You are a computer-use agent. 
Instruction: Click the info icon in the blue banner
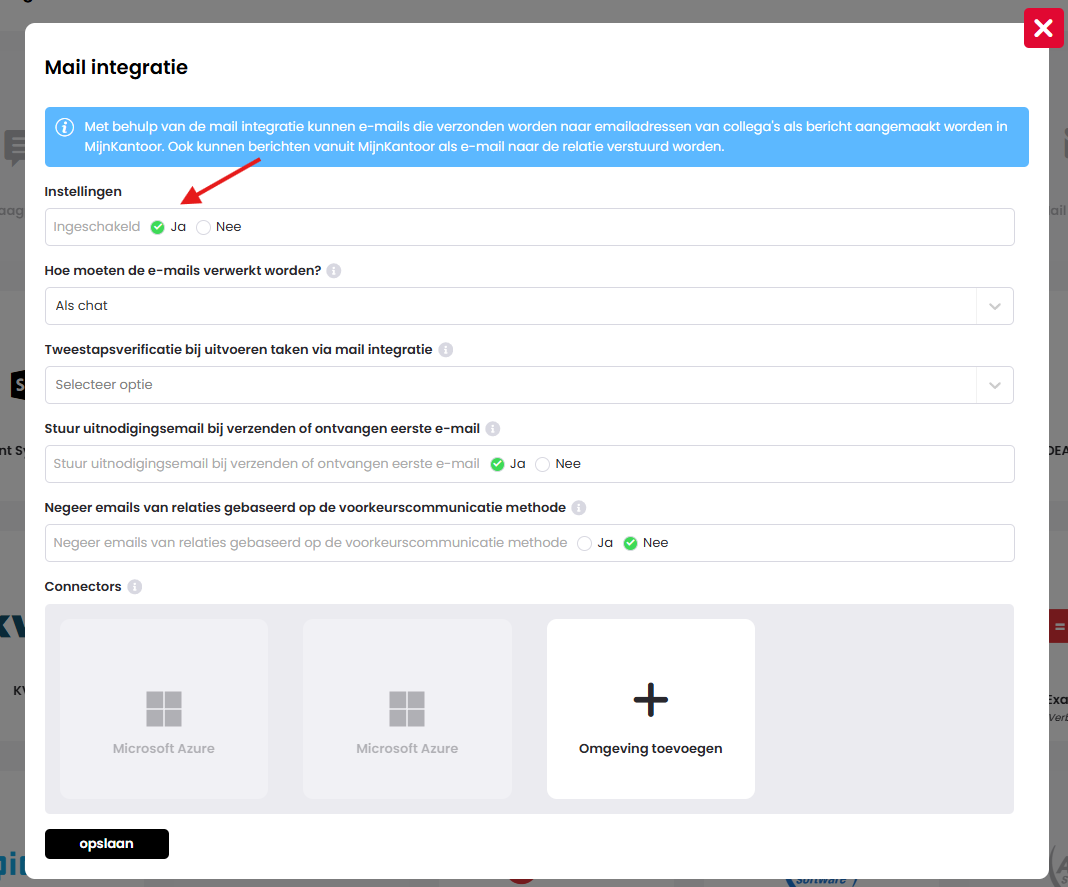[65, 127]
